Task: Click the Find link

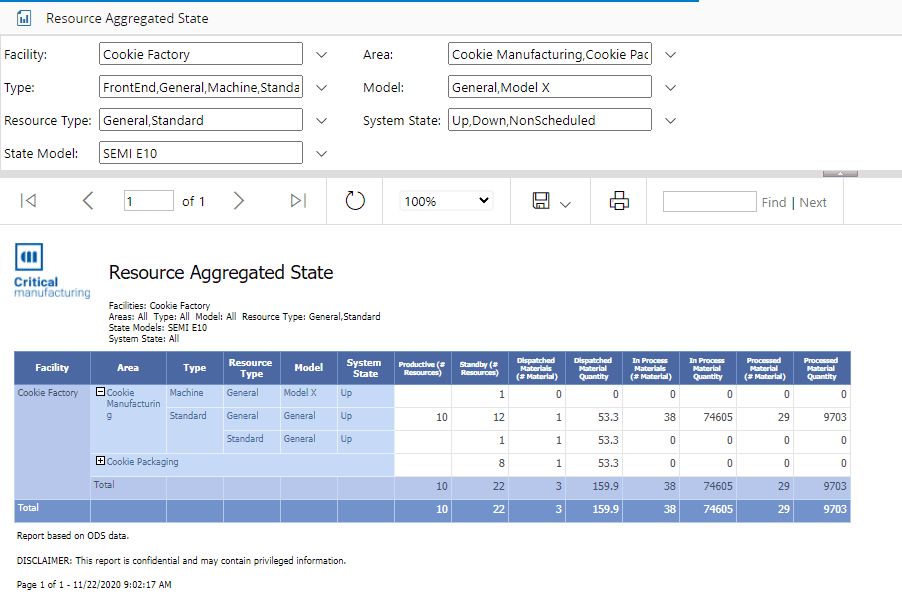Action: [773, 202]
